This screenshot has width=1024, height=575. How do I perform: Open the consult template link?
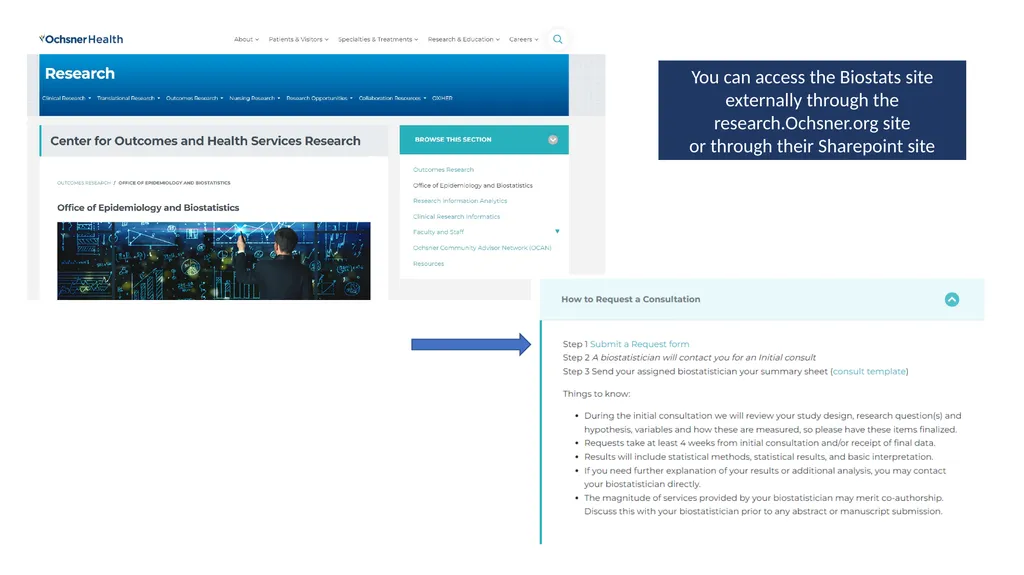point(869,371)
